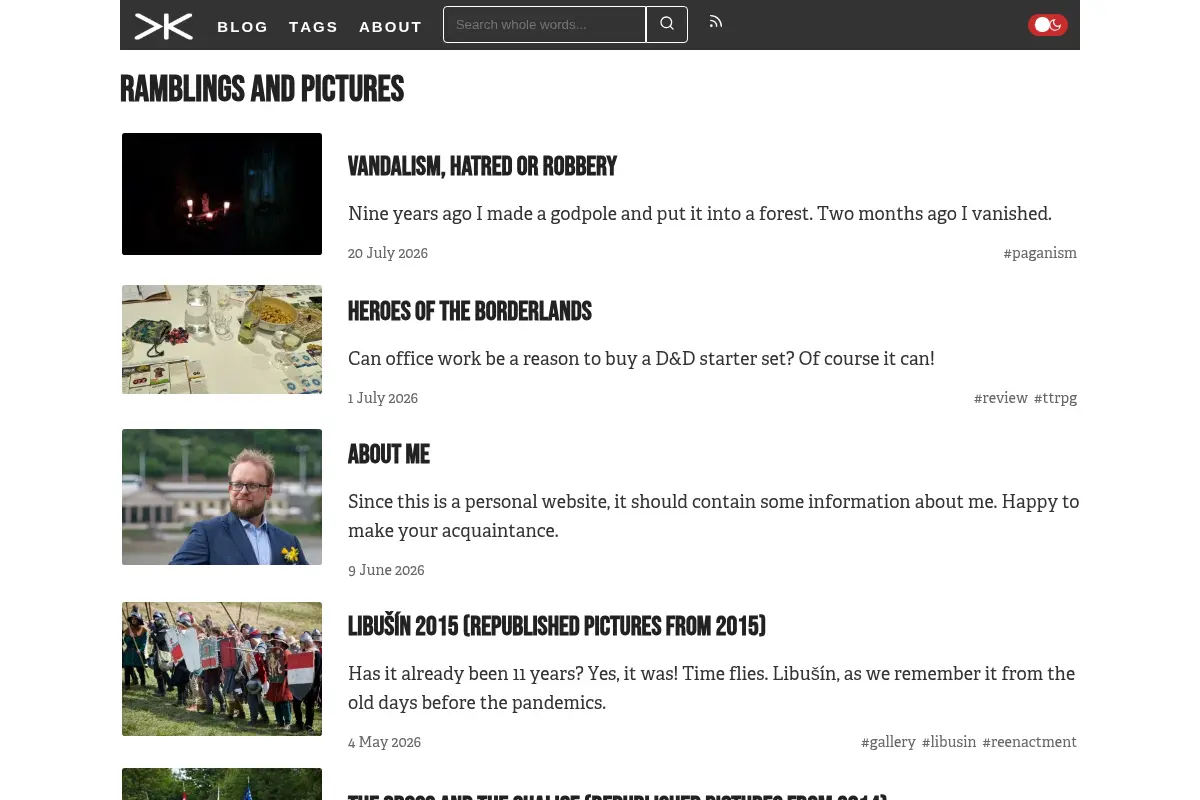
Task: Toggle the dark mode switch
Action: tap(1048, 25)
